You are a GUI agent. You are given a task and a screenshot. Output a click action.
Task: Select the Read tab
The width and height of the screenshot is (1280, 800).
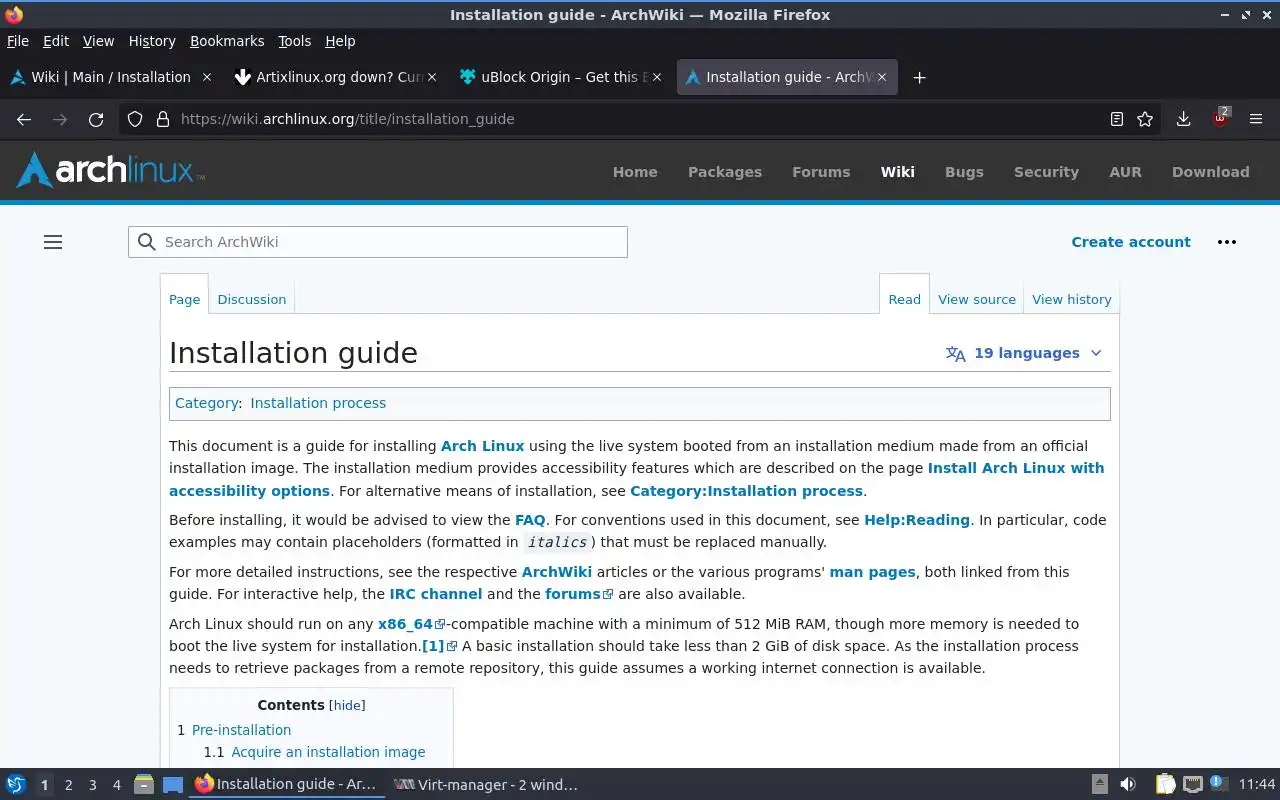pos(904,299)
